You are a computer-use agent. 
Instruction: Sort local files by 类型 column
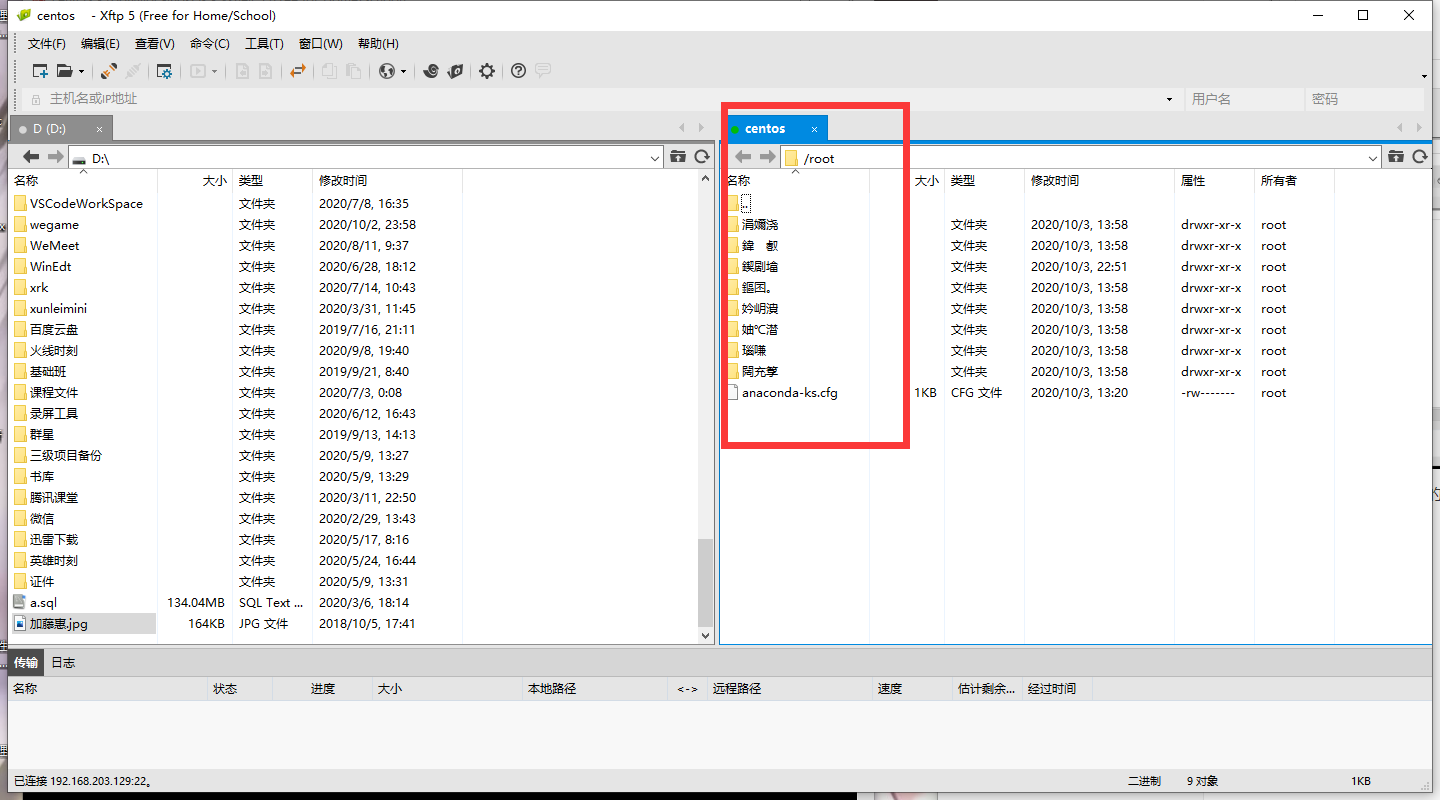pyautogui.click(x=272, y=181)
